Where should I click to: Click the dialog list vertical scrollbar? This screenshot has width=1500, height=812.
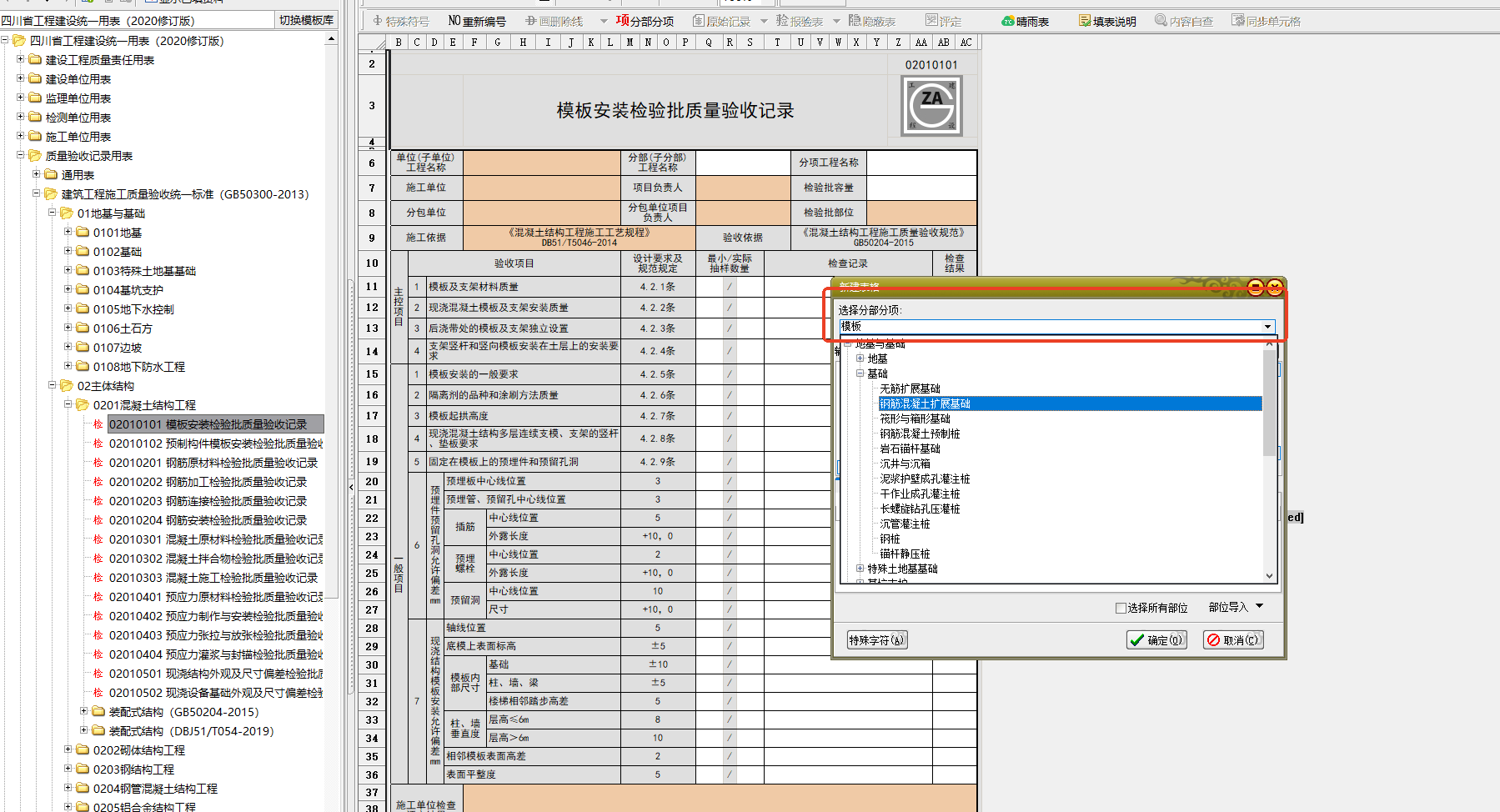[x=1269, y=459]
